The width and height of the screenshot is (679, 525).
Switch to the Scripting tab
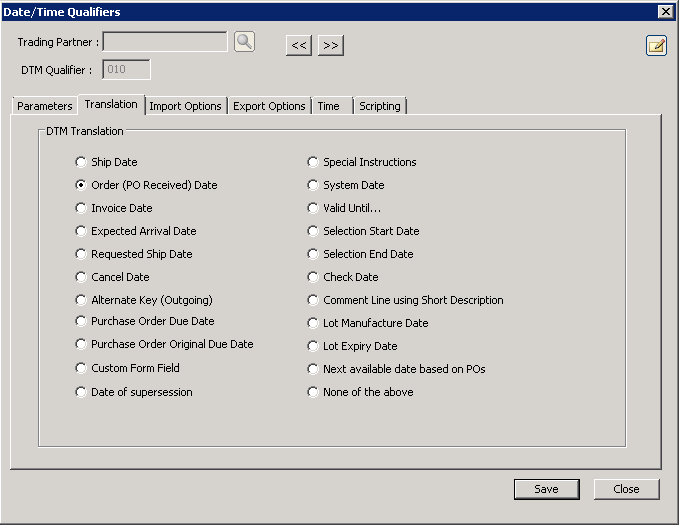tap(379, 106)
